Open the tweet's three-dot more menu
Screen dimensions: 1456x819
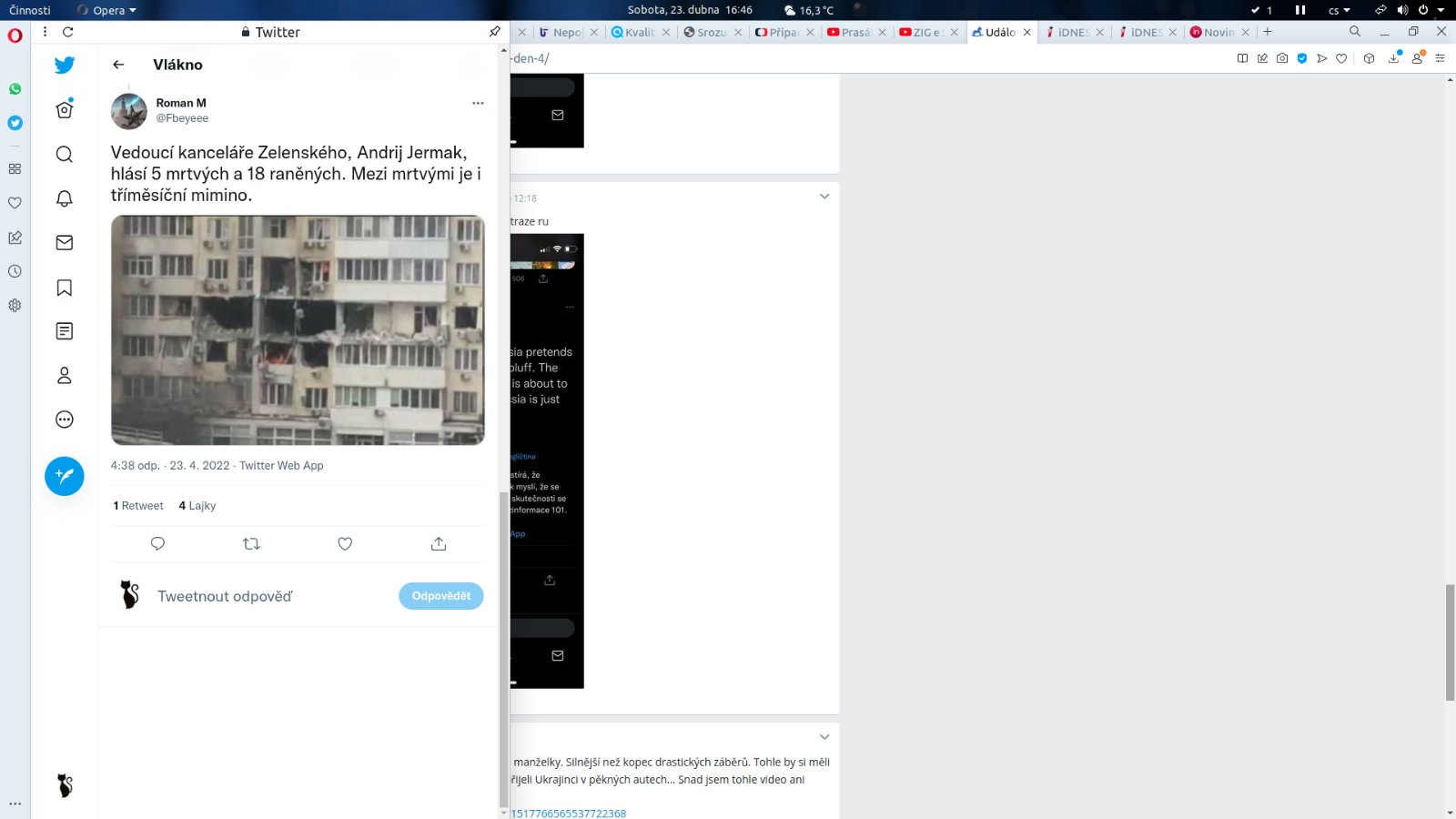(478, 103)
